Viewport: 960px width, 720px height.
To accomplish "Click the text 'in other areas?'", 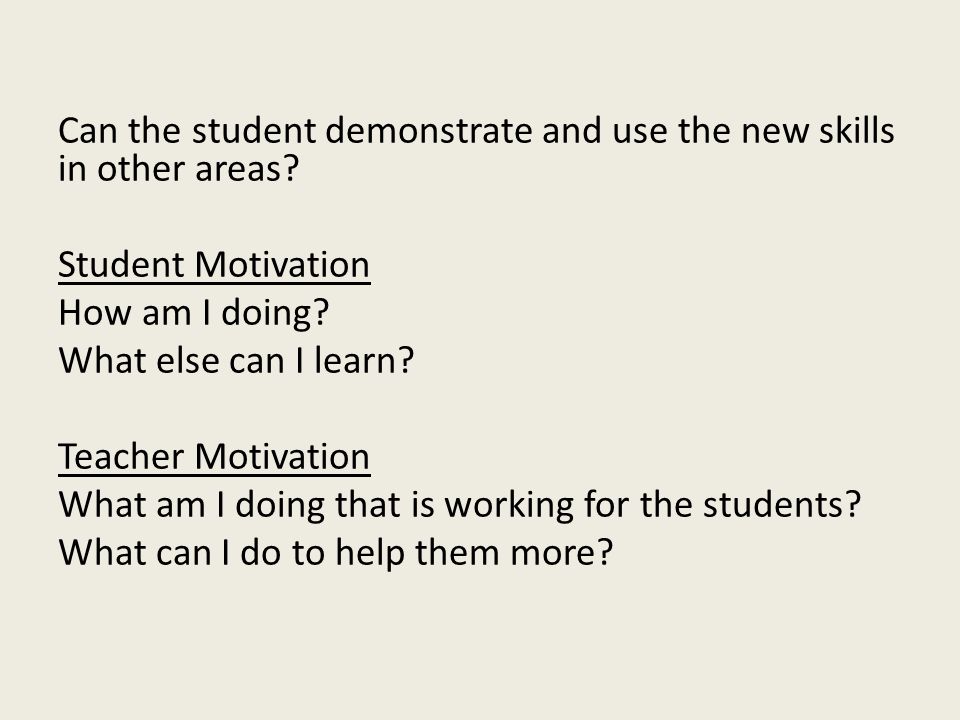I will [x=178, y=169].
